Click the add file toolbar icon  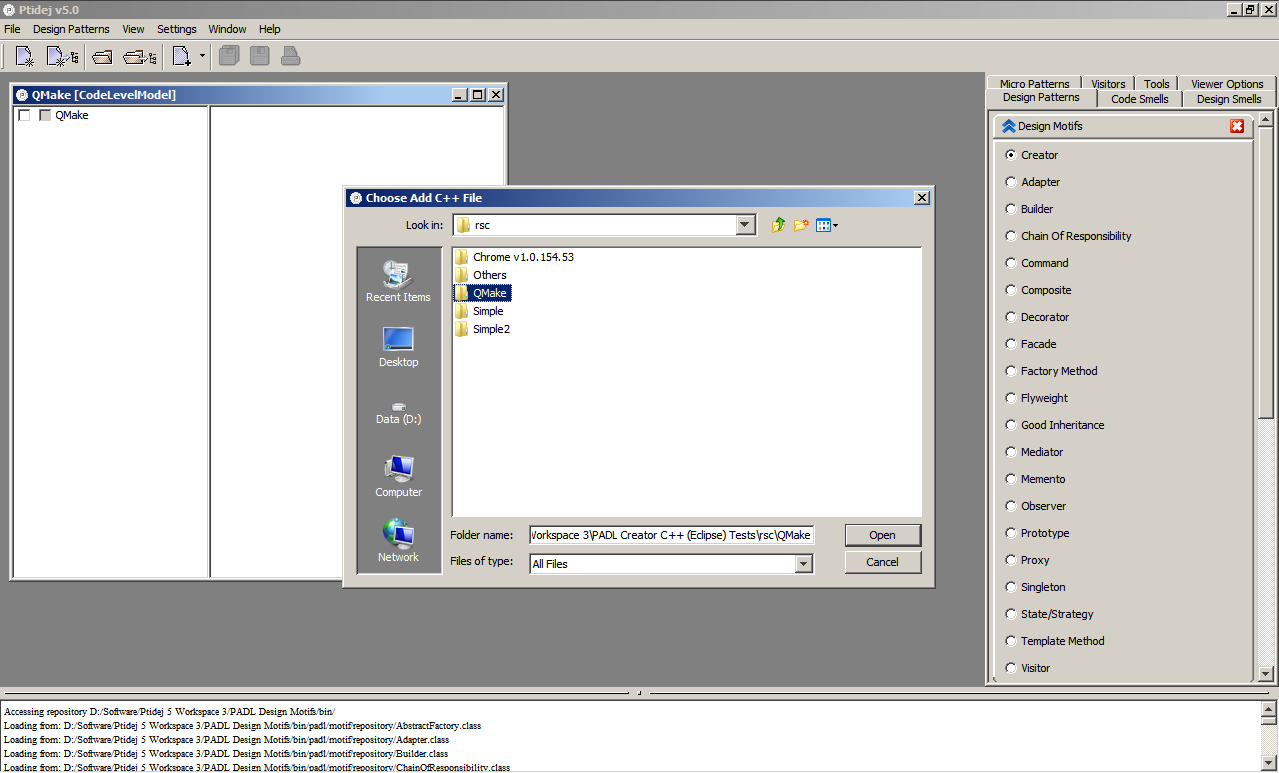(x=180, y=55)
